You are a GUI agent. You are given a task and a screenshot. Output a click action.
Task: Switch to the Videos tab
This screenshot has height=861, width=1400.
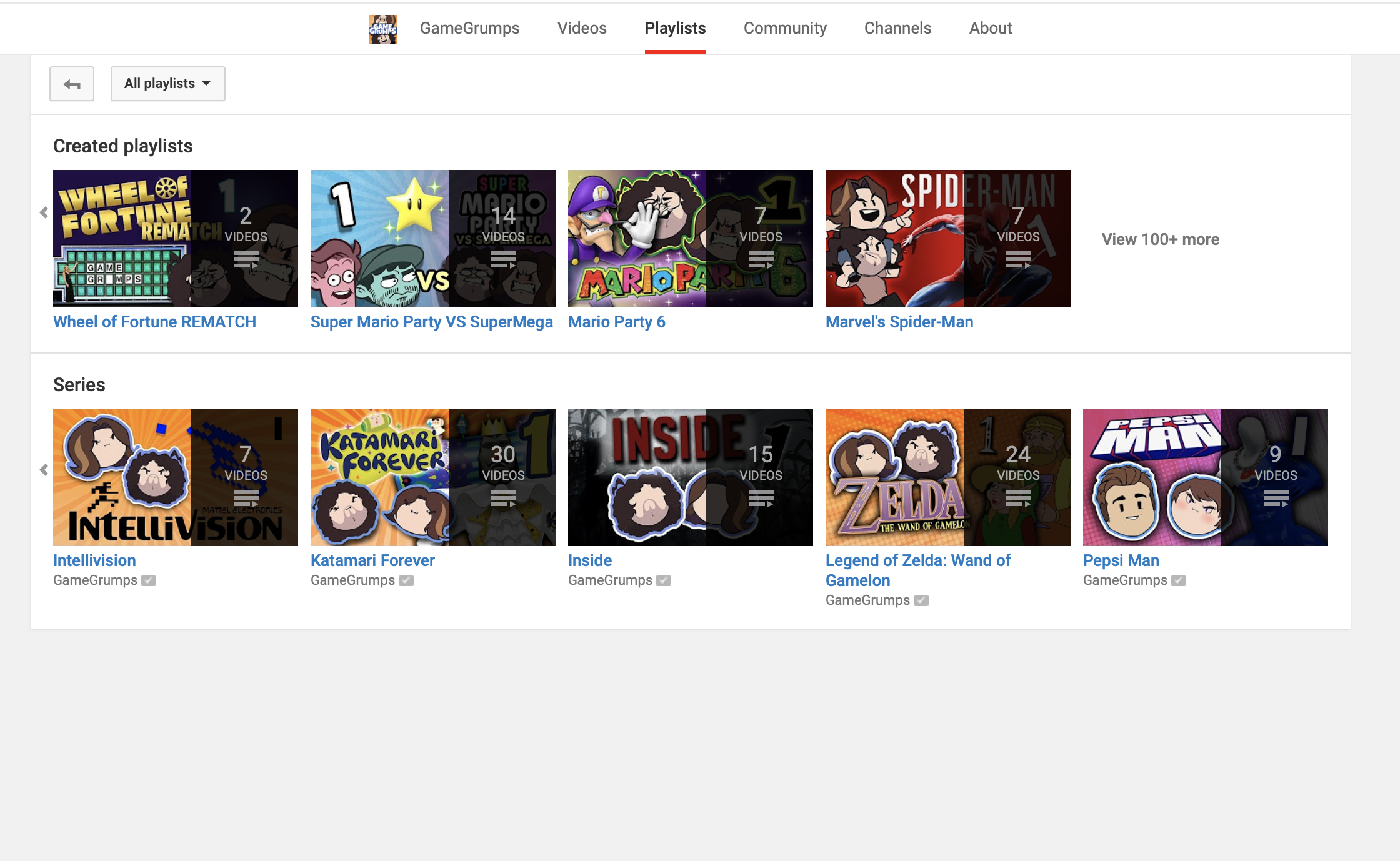582,28
